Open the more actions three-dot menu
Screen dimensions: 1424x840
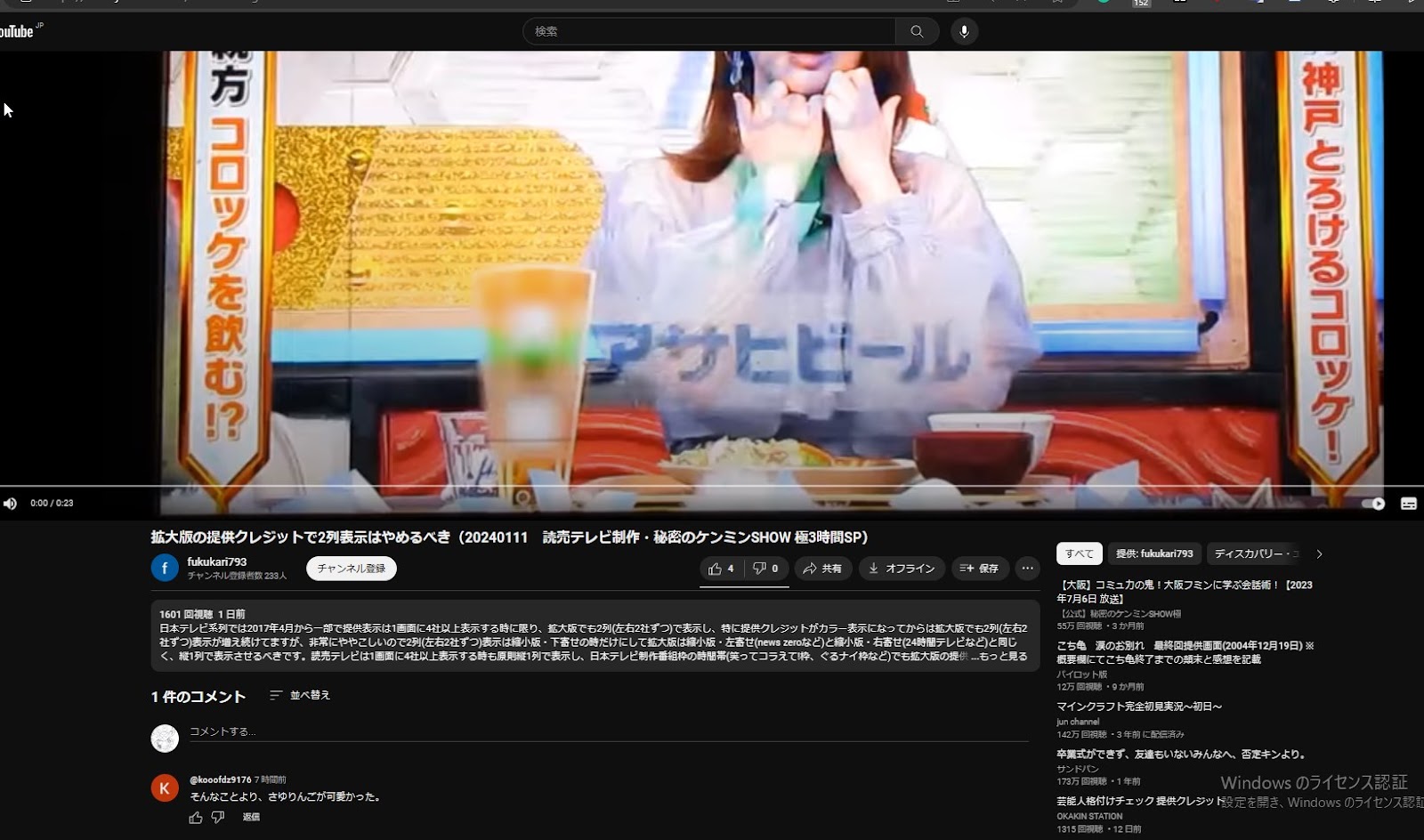pos(1027,569)
